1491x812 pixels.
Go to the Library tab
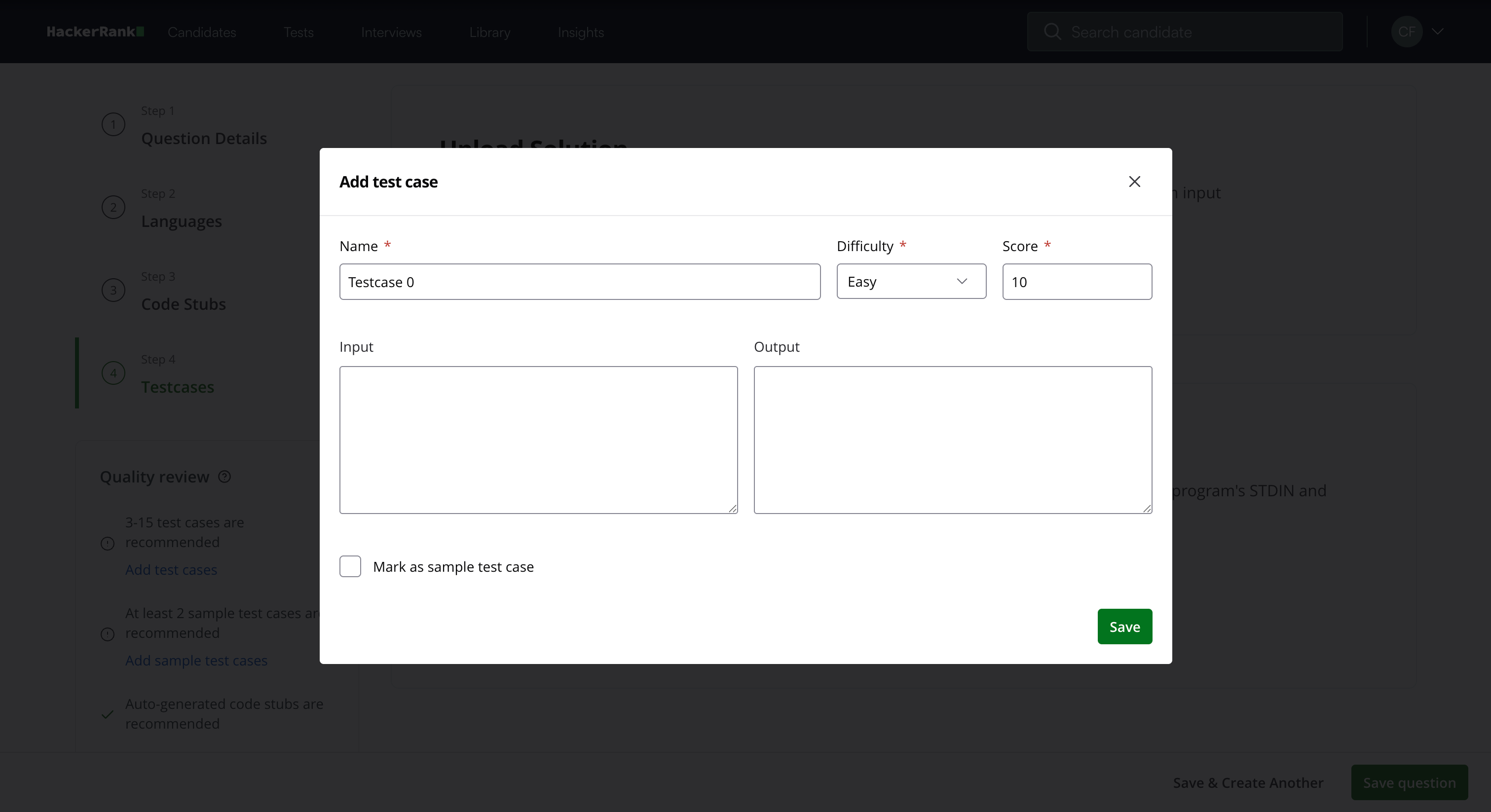(489, 33)
